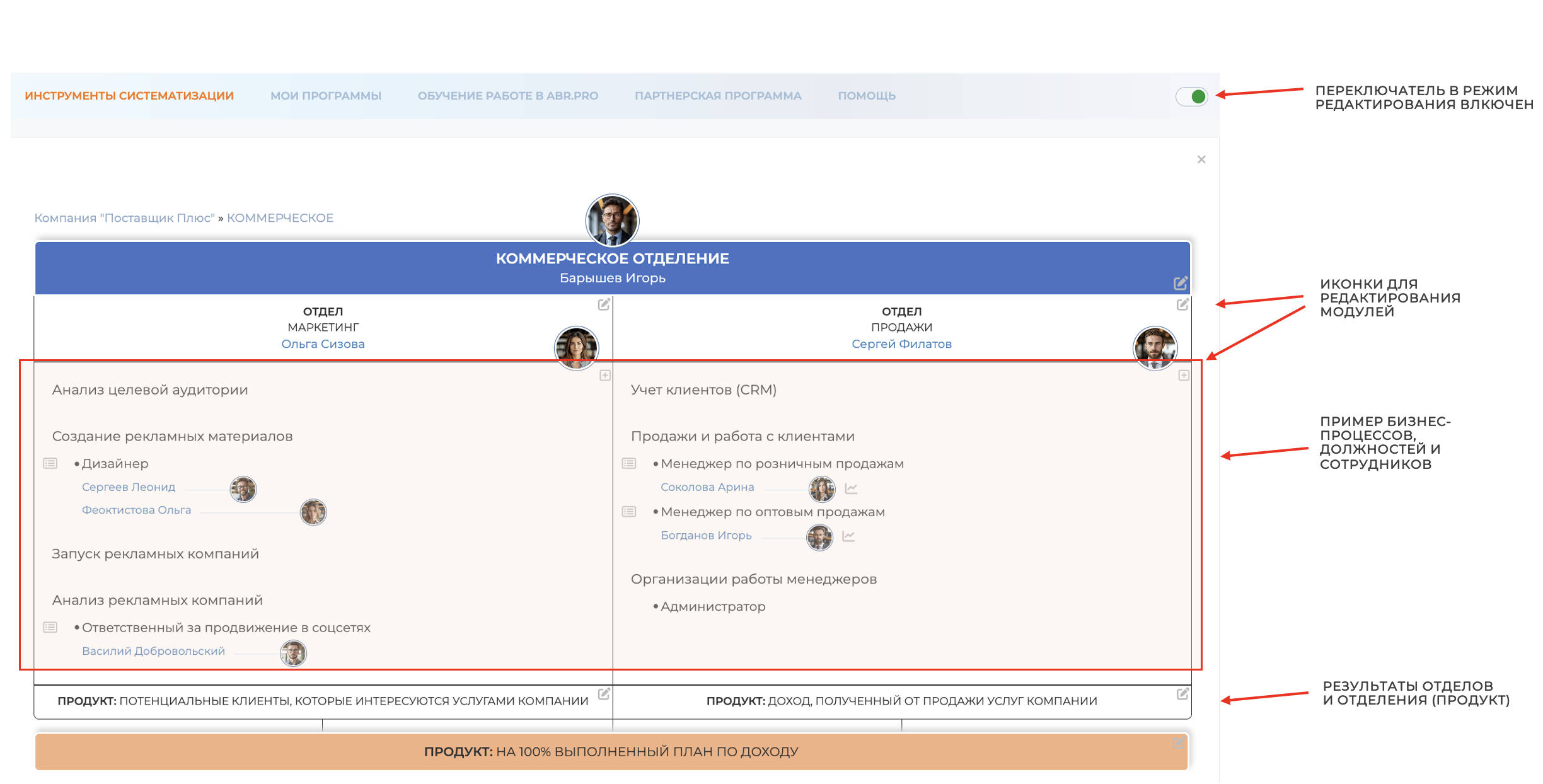Edit Продажи product result with pencil icon

pos(1182,694)
